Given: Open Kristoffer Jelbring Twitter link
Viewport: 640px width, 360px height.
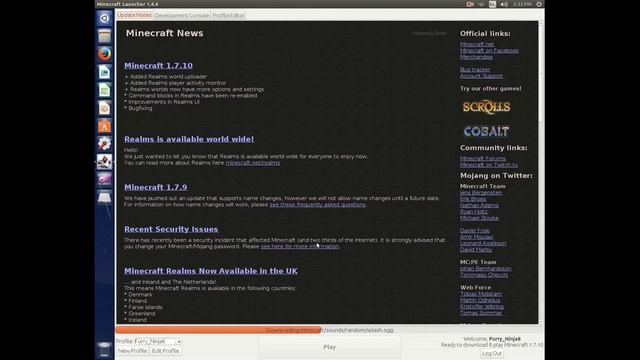Looking at the screenshot, I should tap(482, 307).
